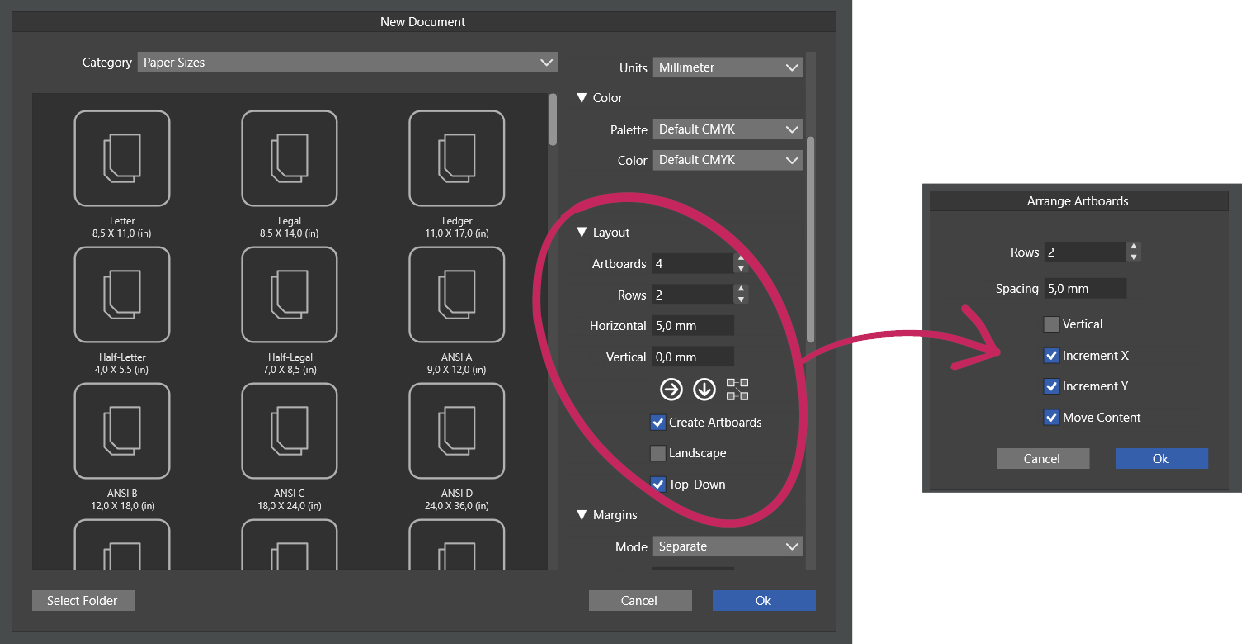Choose the ANSI A paper icon
The image size is (1242, 644).
456,295
